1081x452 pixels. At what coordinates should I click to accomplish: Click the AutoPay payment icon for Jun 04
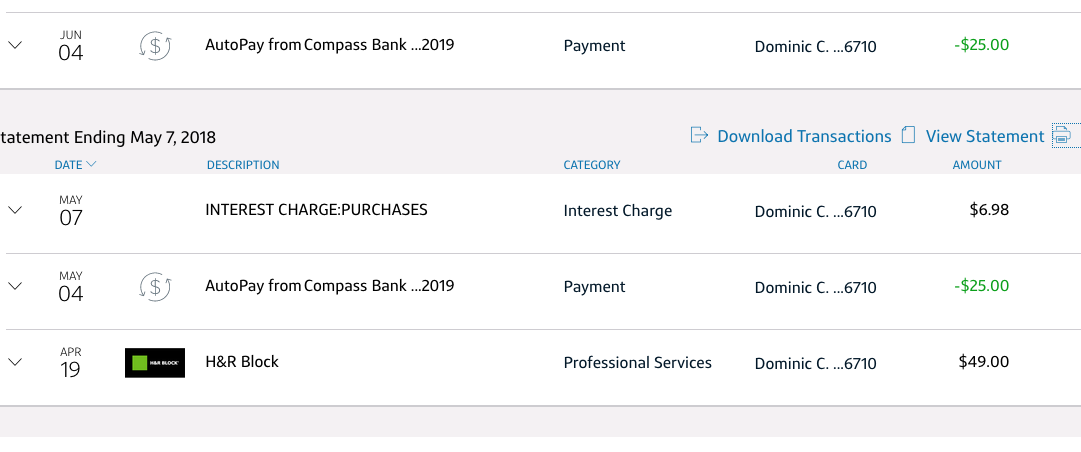(154, 46)
